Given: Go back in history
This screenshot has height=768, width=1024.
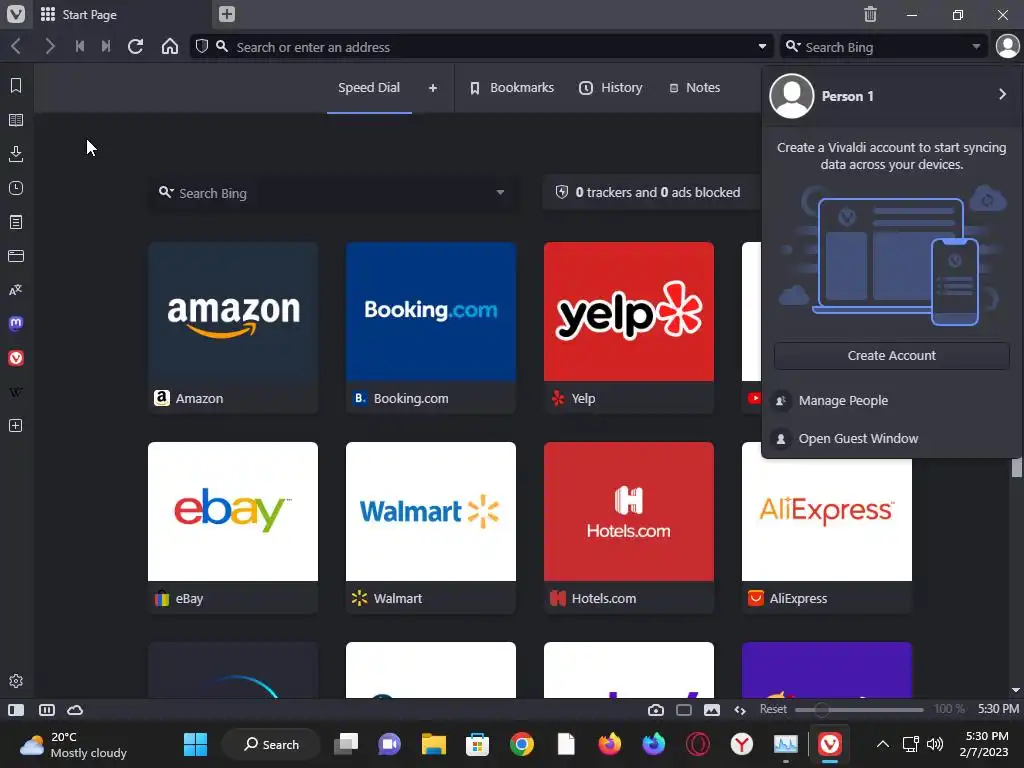Looking at the screenshot, I should (17, 46).
